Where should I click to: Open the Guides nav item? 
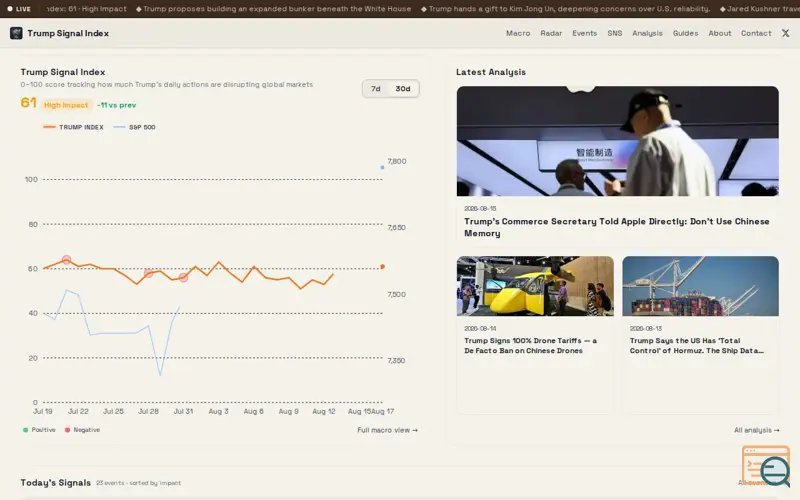pos(685,33)
